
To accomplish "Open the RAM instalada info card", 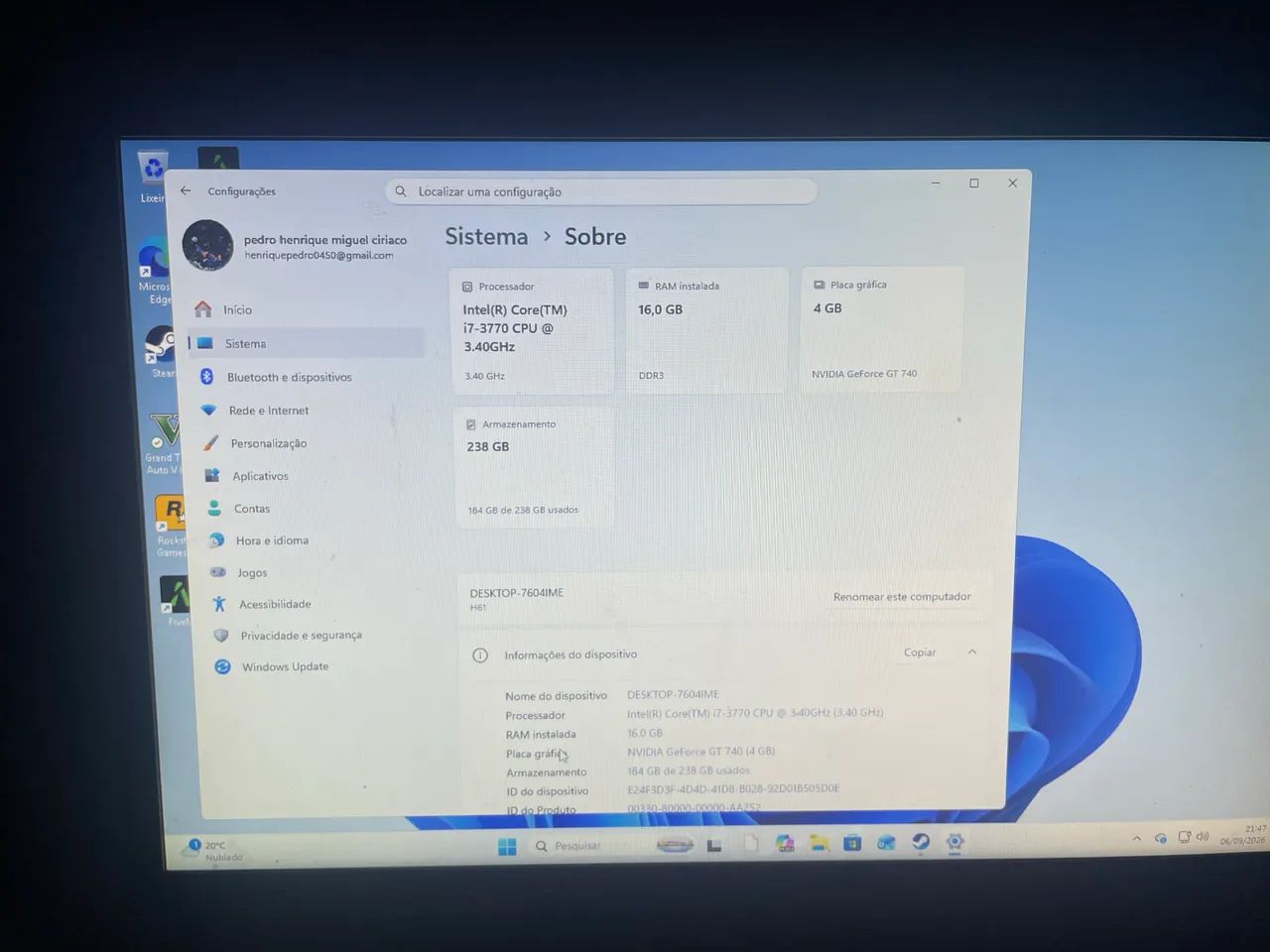I will [708, 330].
